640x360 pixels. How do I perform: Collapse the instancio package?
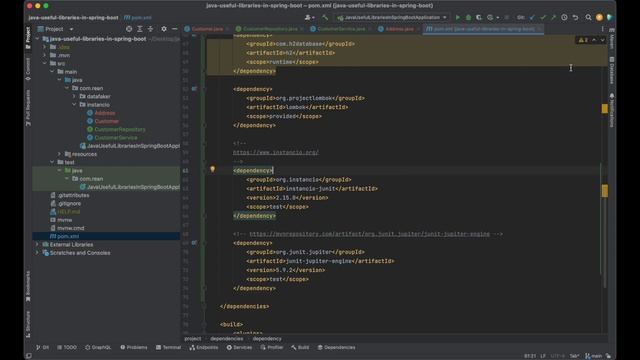point(74,104)
